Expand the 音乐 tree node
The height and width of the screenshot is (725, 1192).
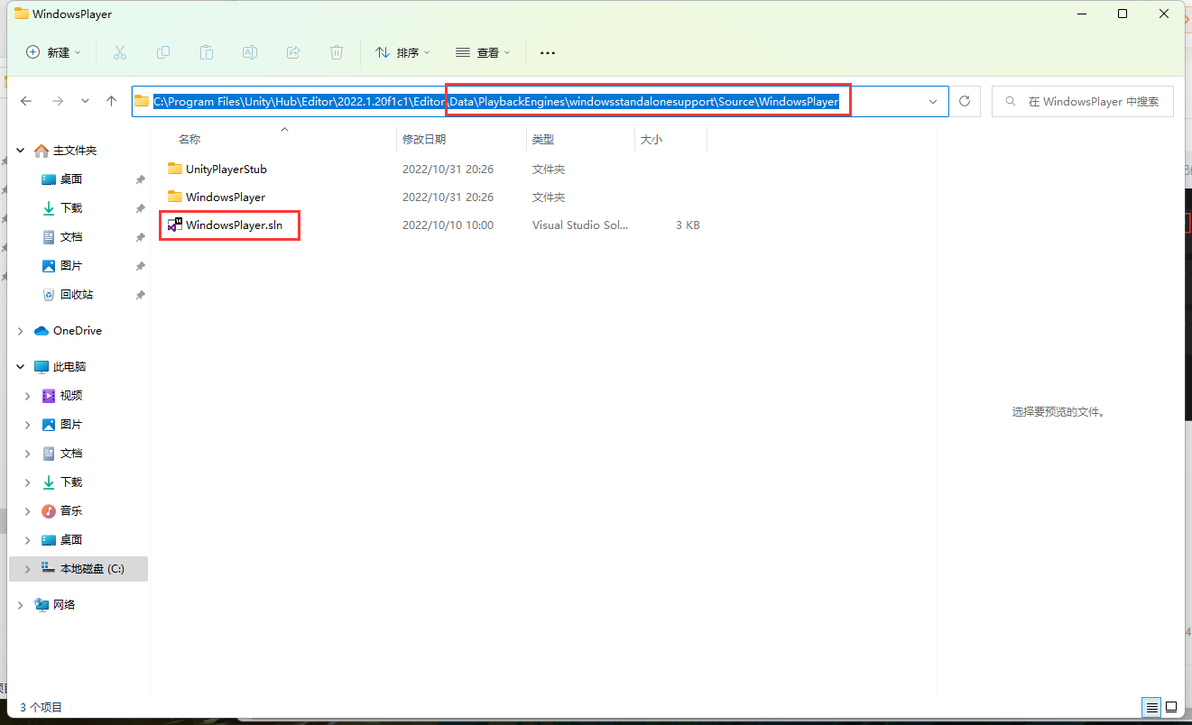[x=27, y=511]
